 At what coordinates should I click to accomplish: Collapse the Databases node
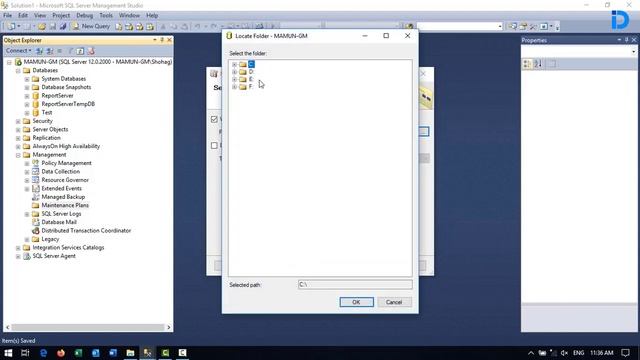[x=18, y=71]
